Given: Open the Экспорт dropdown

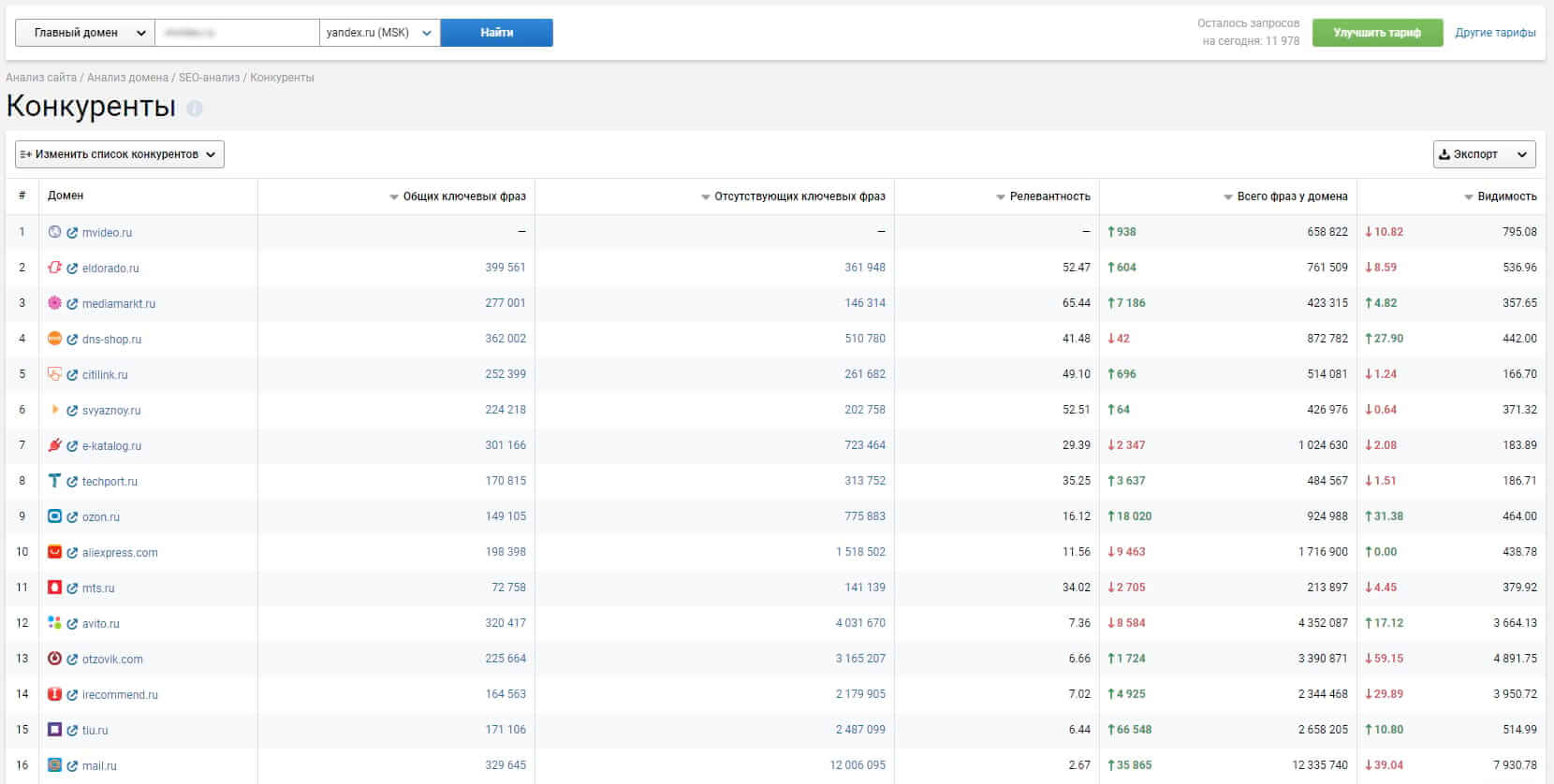Looking at the screenshot, I should click(x=1485, y=154).
